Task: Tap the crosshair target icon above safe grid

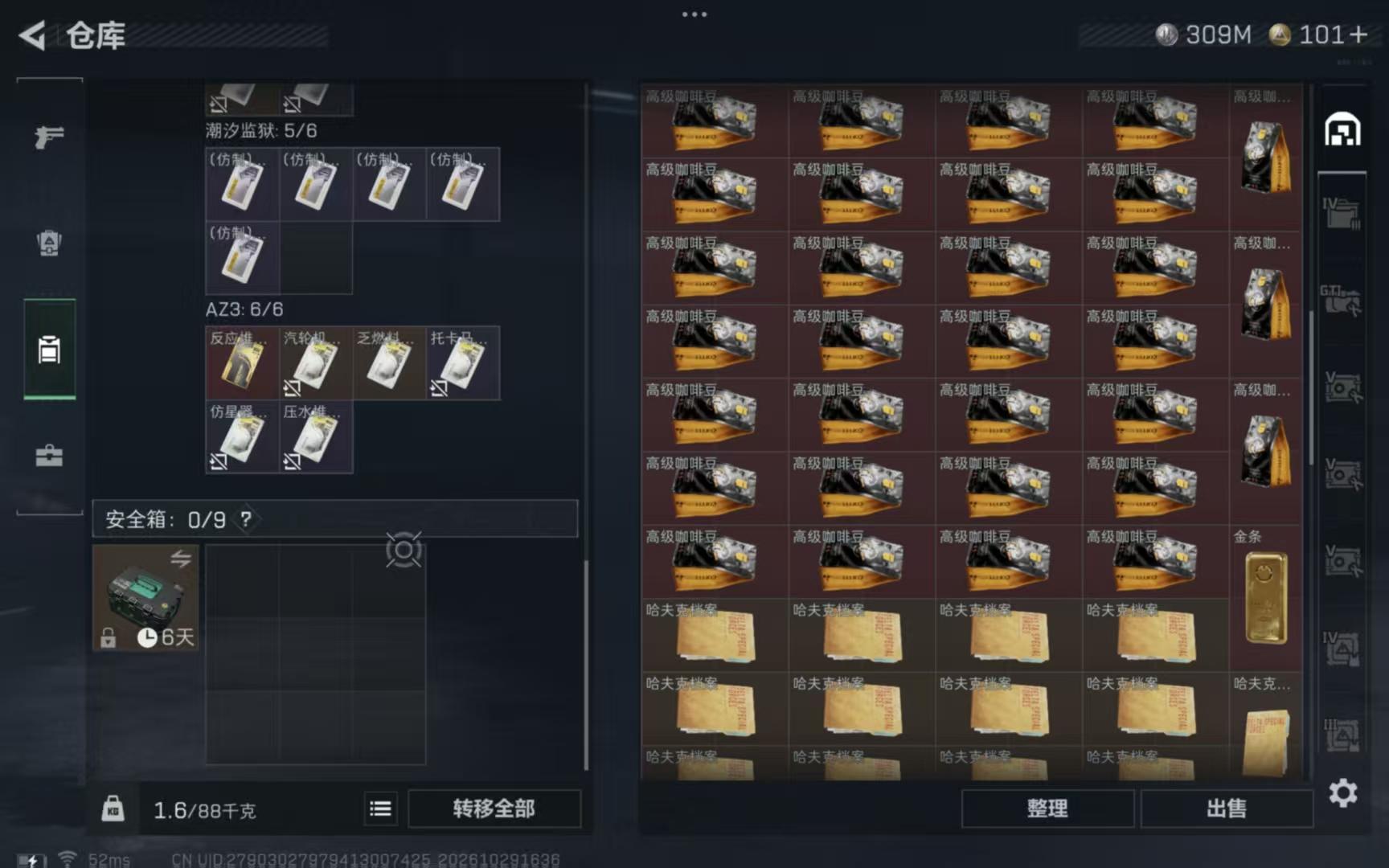Action: tap(404, 551)
